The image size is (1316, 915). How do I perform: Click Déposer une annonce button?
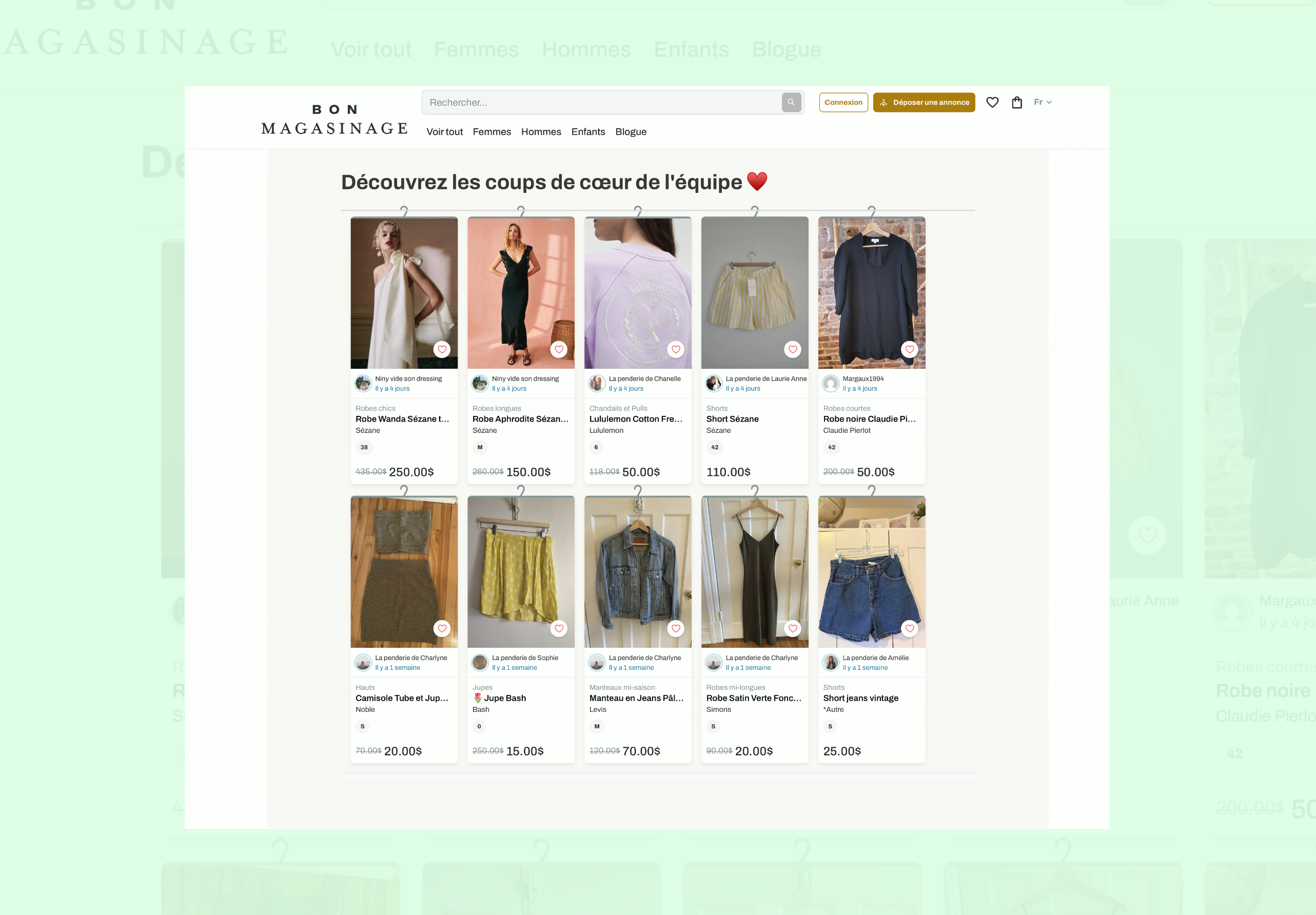tap(924, 103)
